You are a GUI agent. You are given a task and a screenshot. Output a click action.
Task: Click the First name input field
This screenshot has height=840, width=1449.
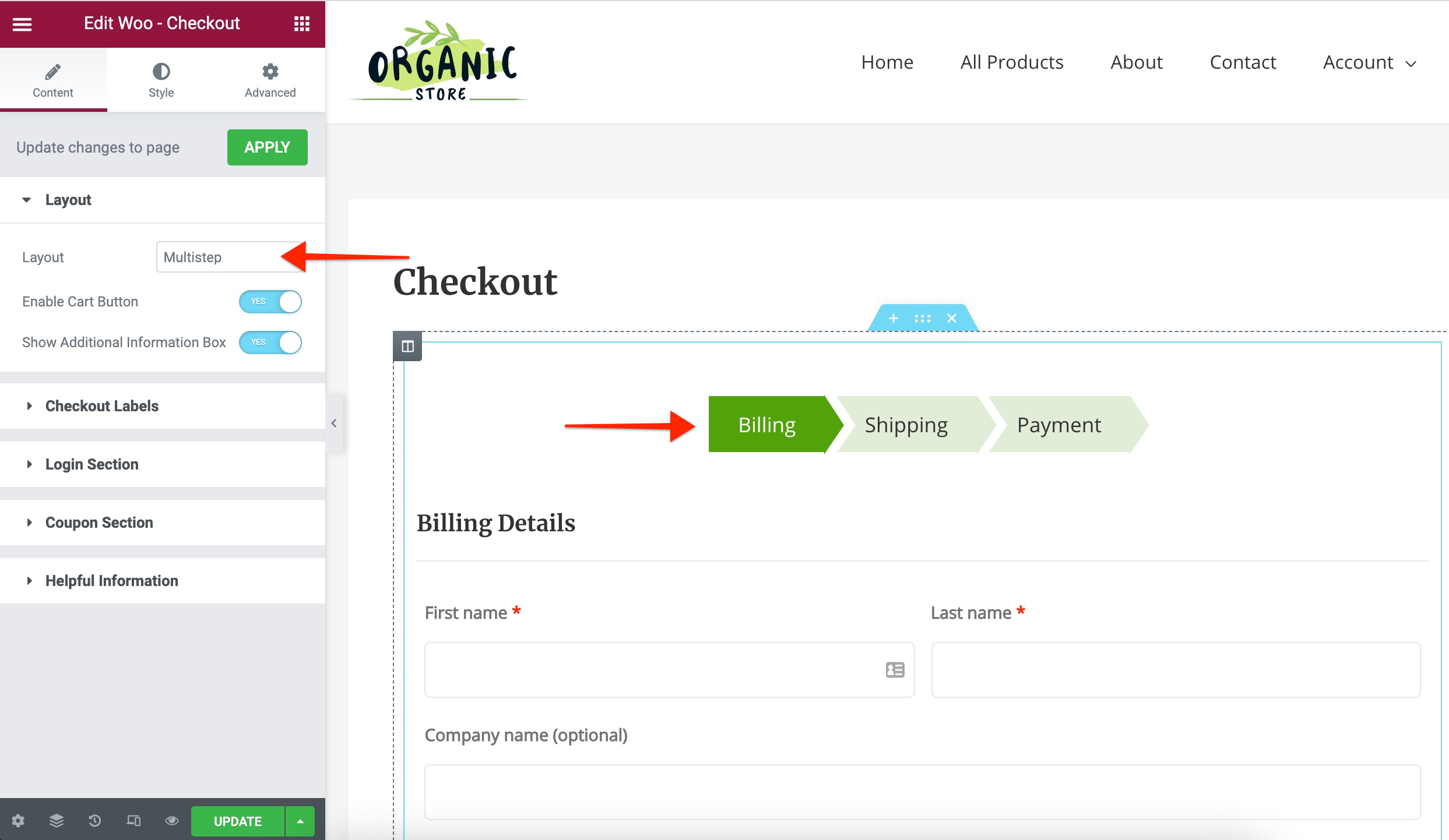point(669,670)
